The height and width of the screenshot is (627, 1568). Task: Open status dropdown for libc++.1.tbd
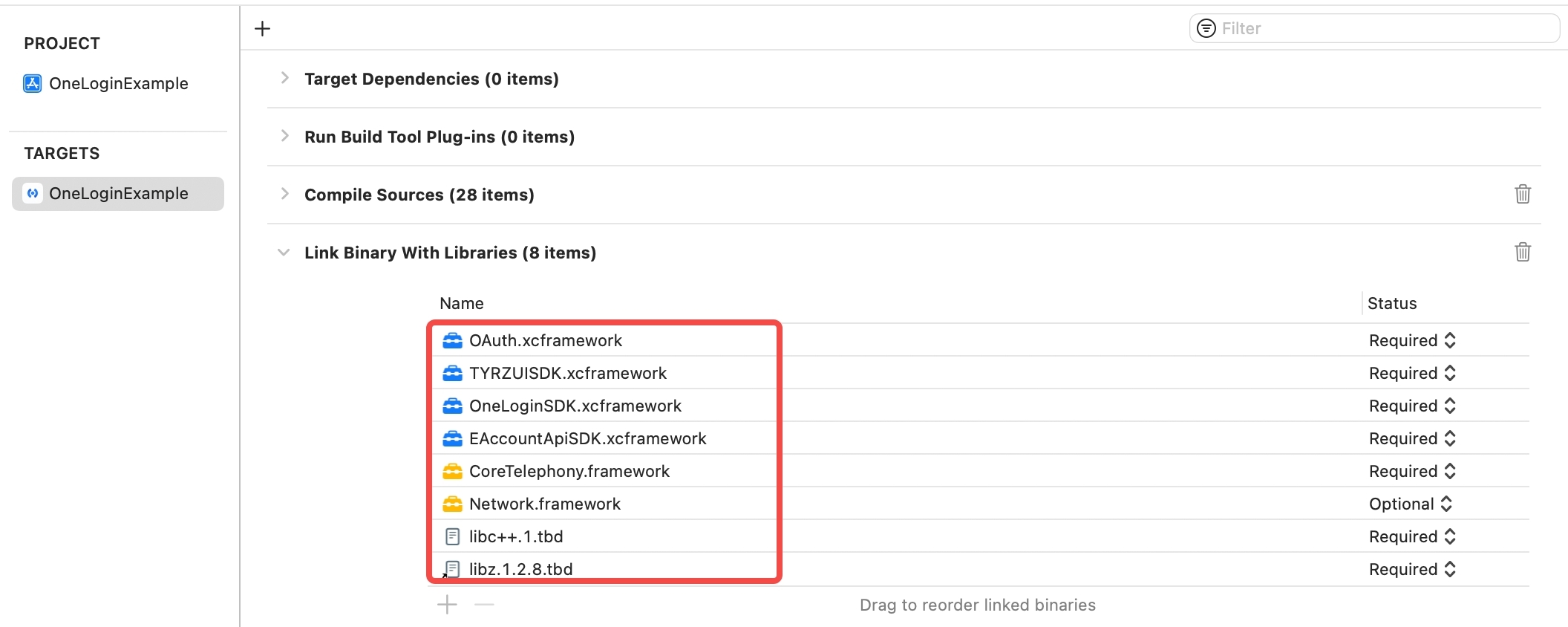tap(1412, 536)
